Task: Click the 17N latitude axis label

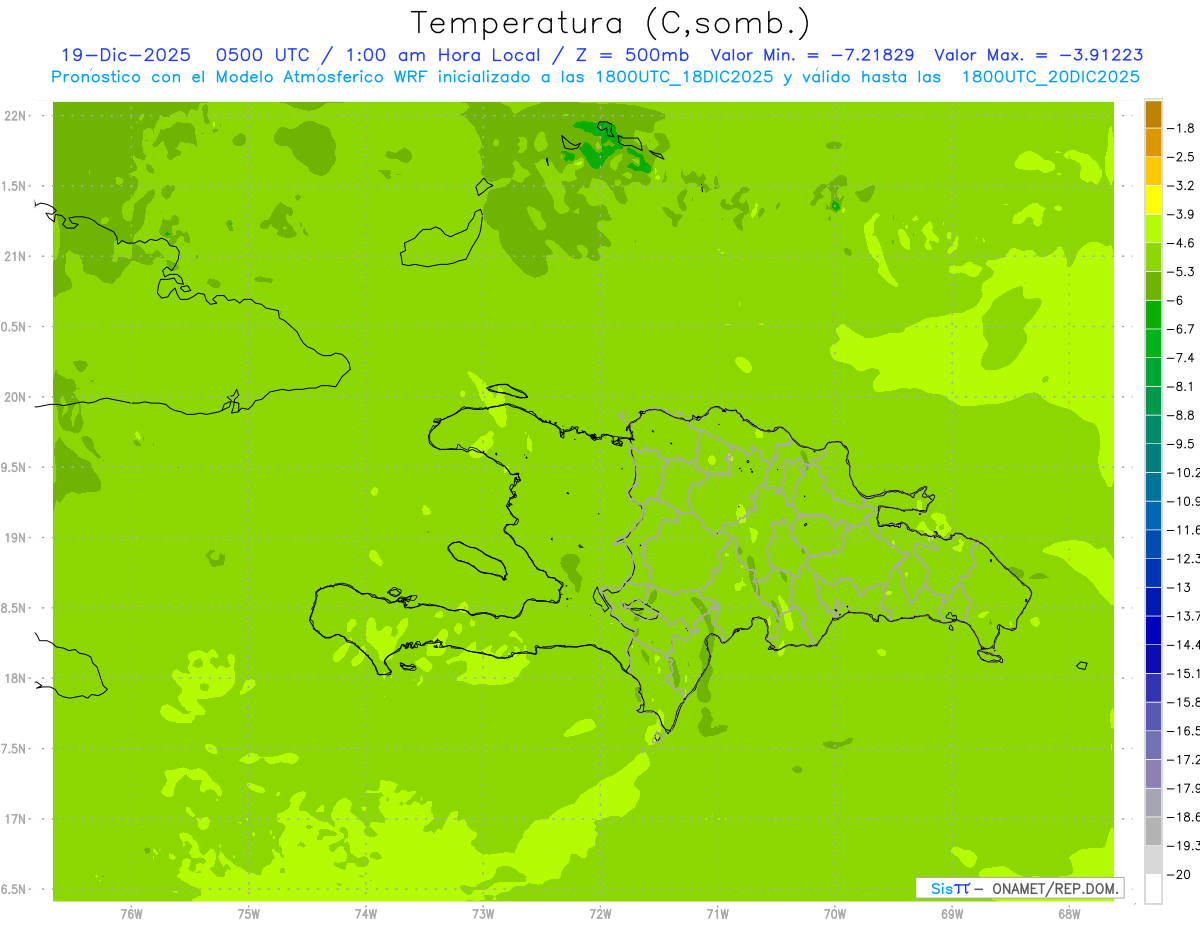Action: click(x=16, y=819)
